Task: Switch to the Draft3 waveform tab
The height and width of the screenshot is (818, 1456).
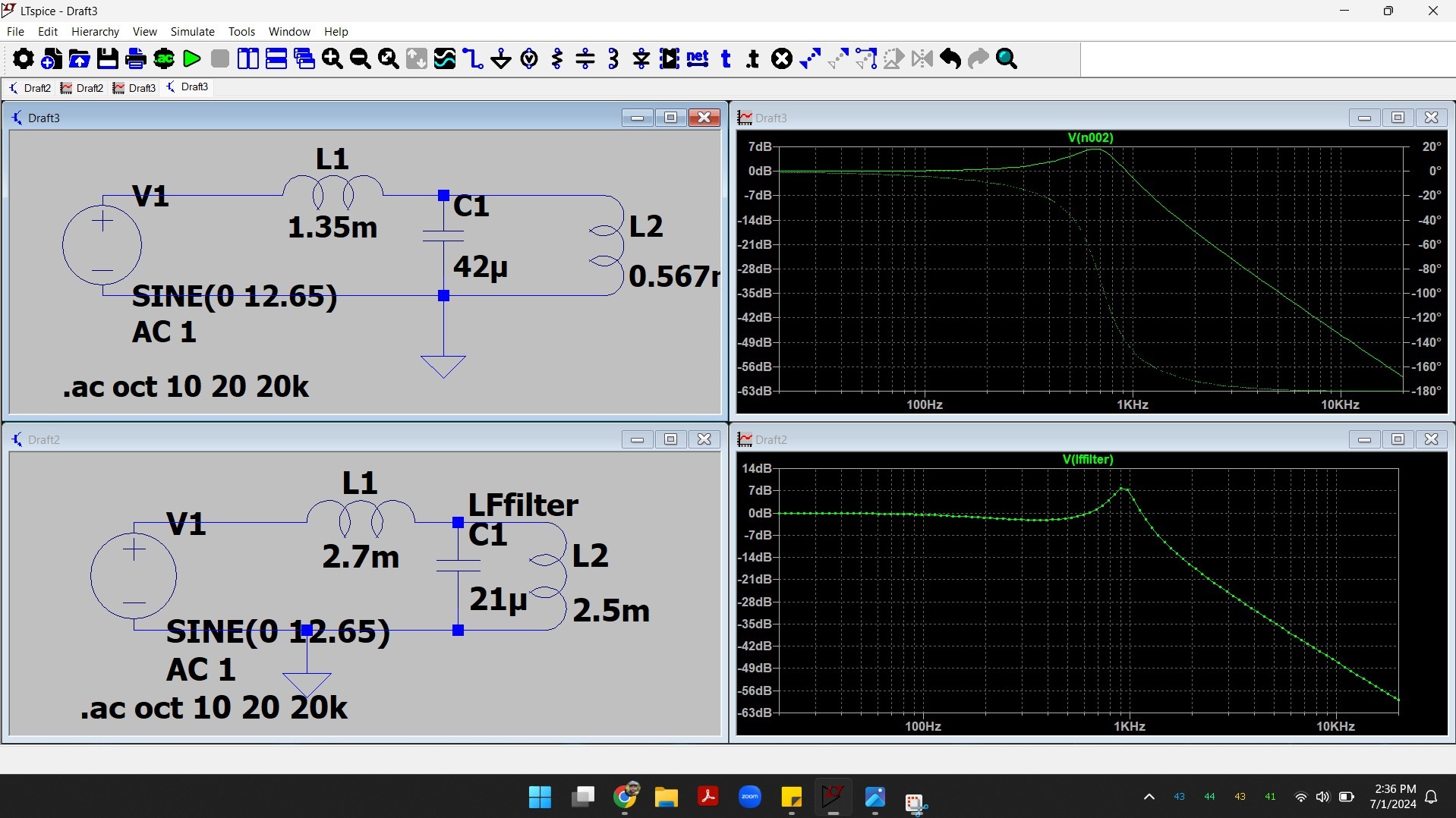Action: 135,88
